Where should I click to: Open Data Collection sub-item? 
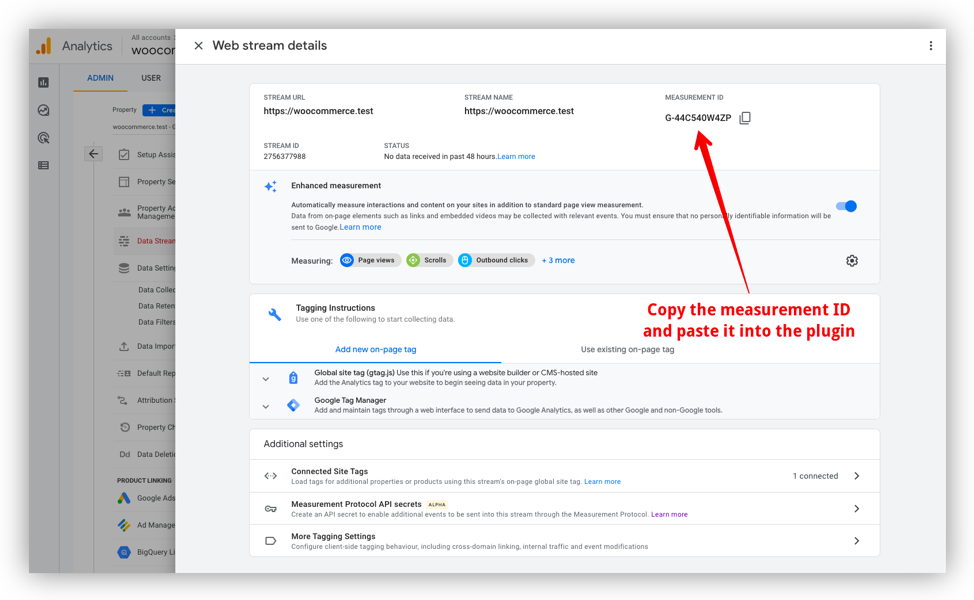pos(157,289)
